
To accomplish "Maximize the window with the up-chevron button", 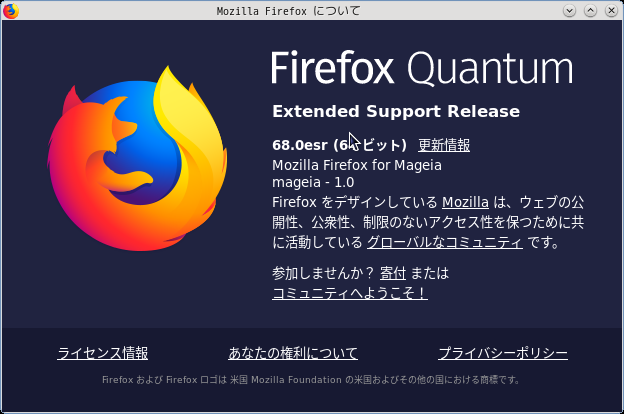I will [x=590, y=10].
